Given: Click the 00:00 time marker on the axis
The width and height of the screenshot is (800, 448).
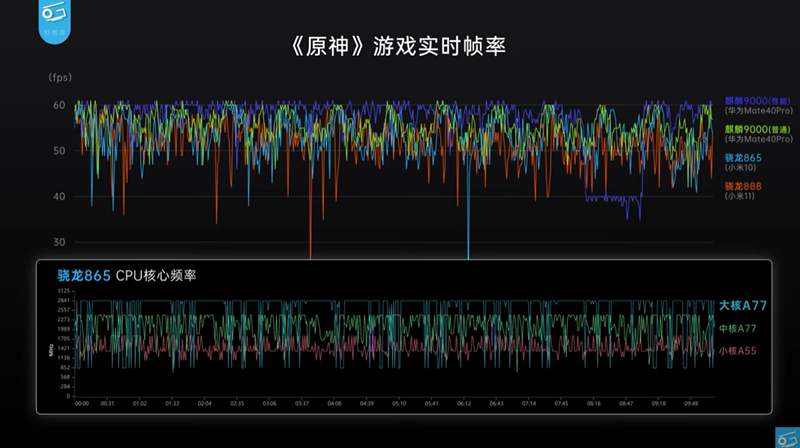Looking at the screenshot, I should pyautogui.click(x=82, y=404).
